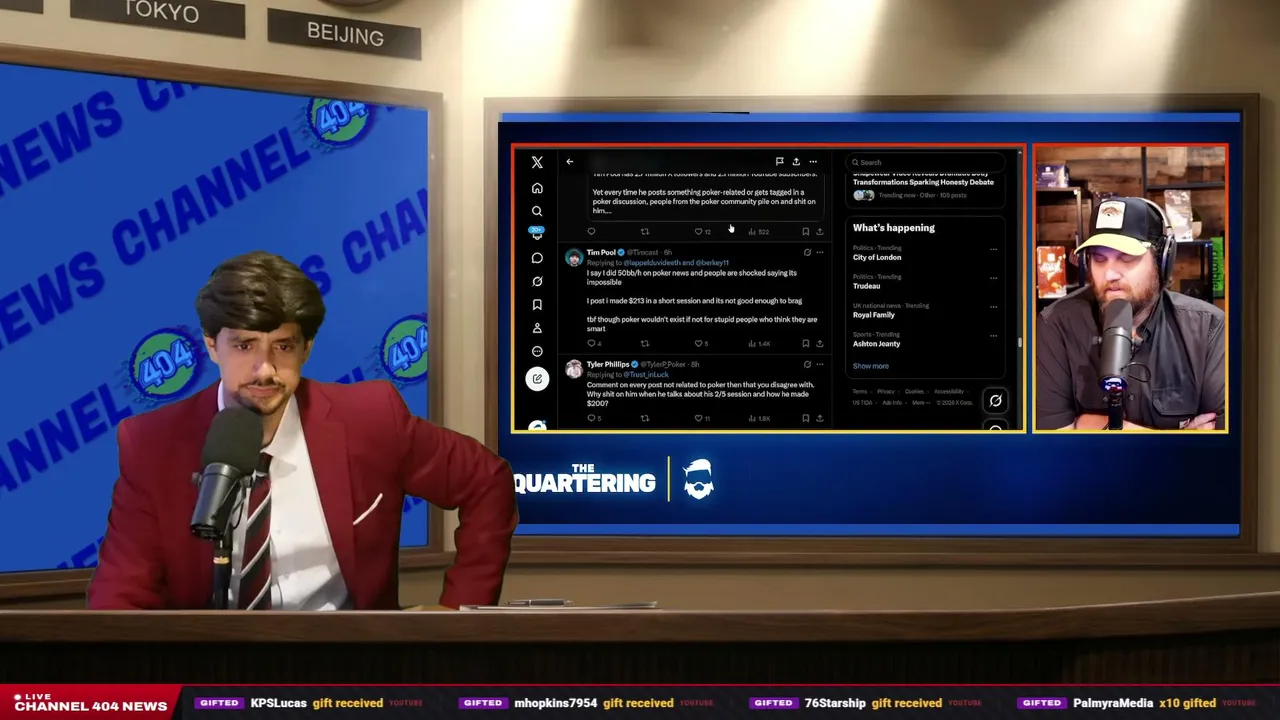This screenshot has height=720, width=1280.
Task: Open the More circle icon in X sidebar
Action: pyautogui.click(x=537, y=351)
